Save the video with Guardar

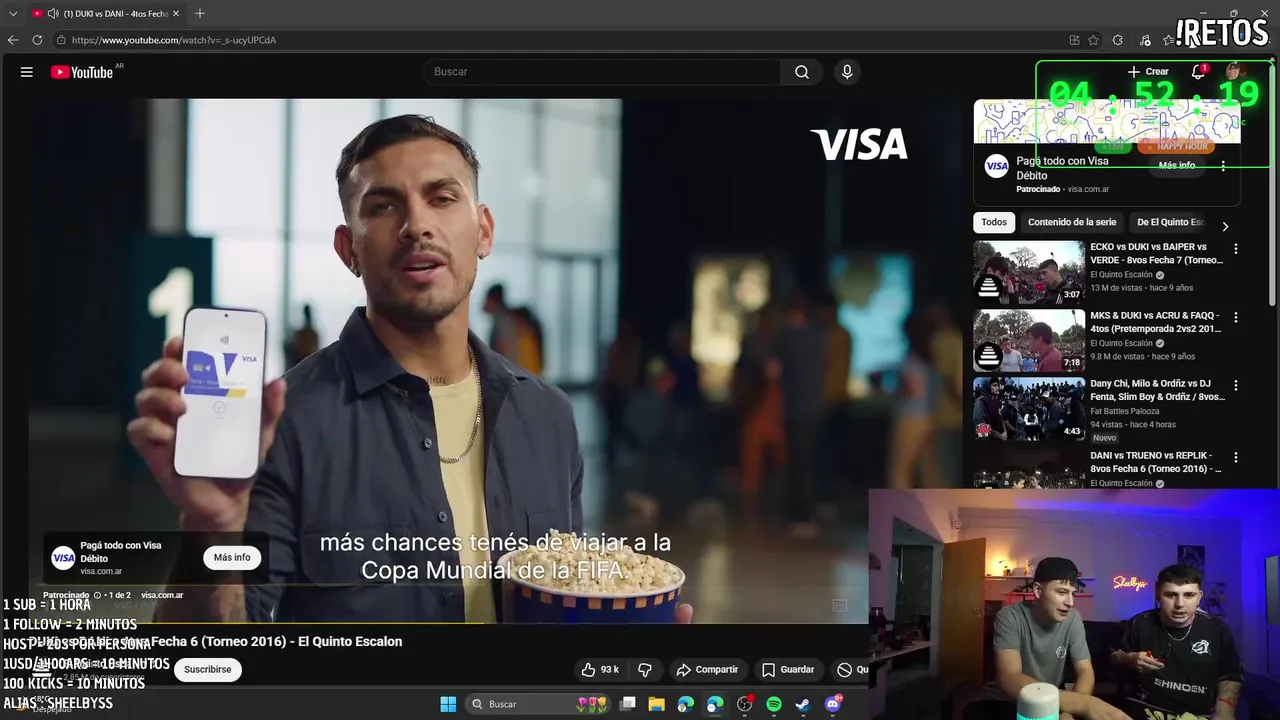[788, 670]
